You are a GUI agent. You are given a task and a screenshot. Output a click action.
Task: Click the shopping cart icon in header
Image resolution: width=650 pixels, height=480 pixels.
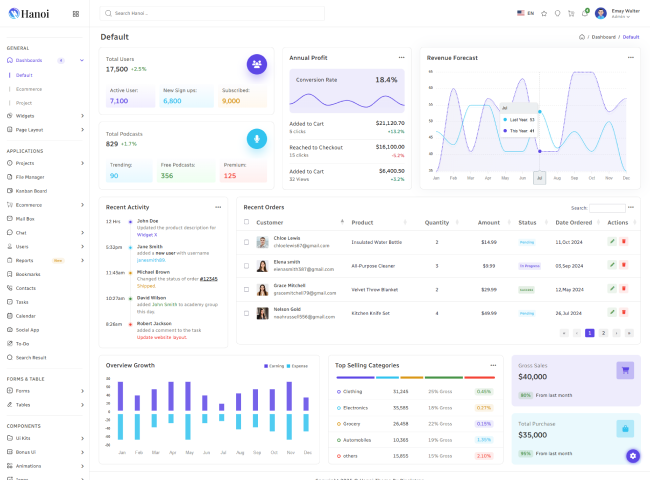click(571, 13)
